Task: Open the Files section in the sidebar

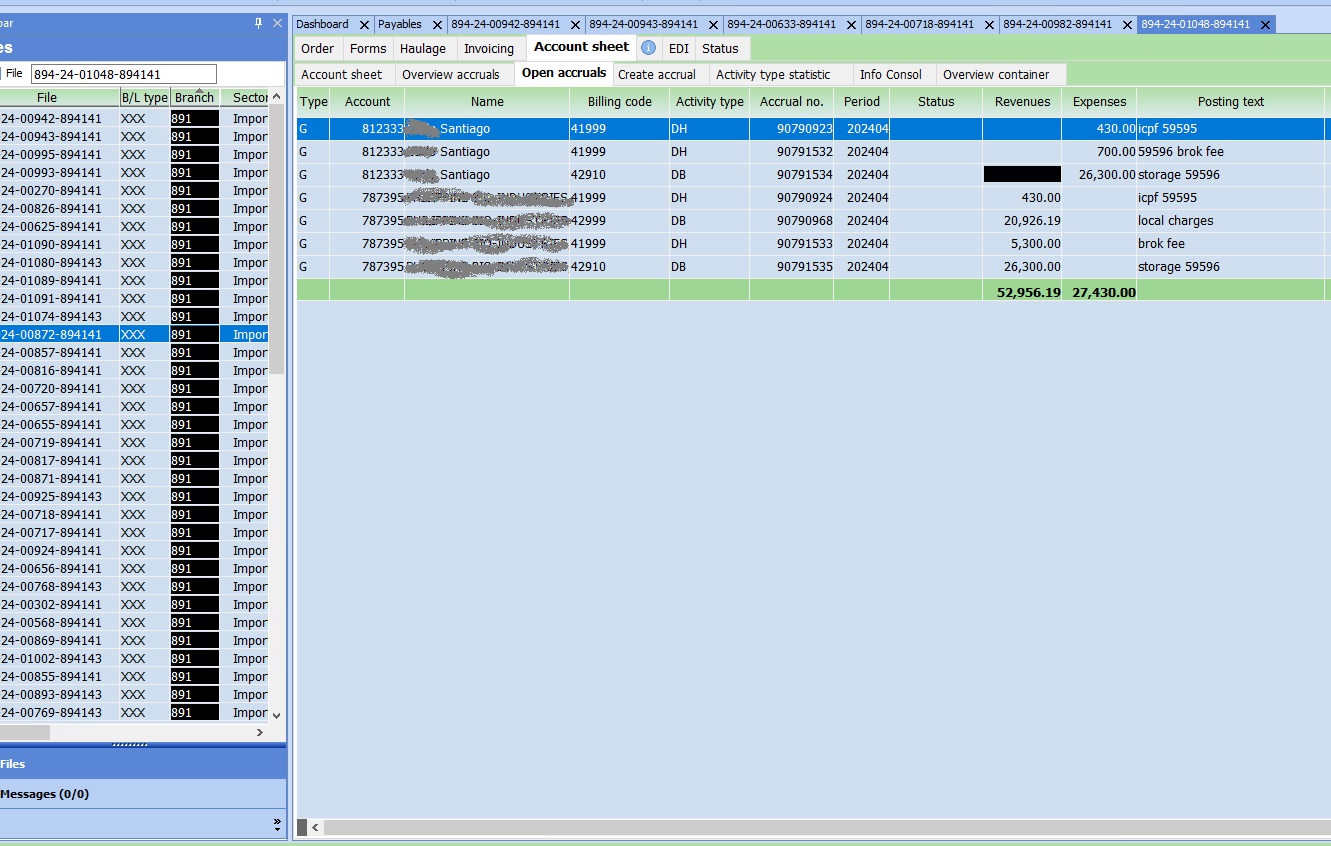Action: [143, 764]
